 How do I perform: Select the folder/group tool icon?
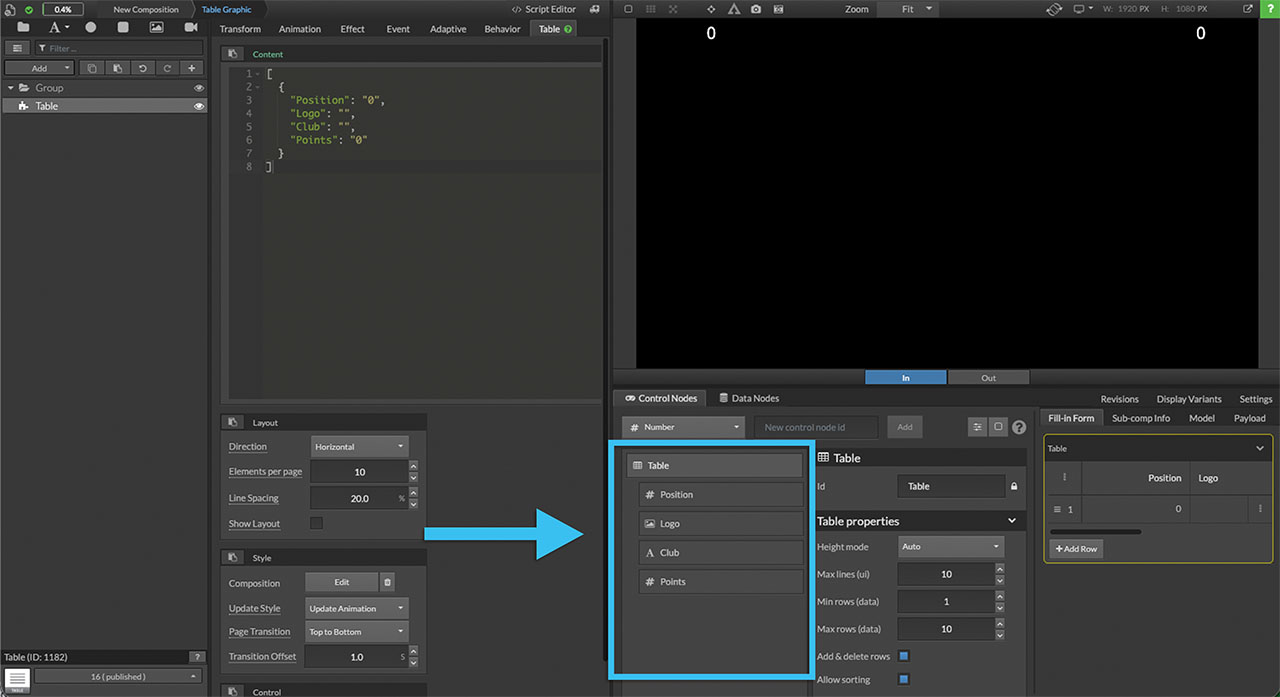23,27
